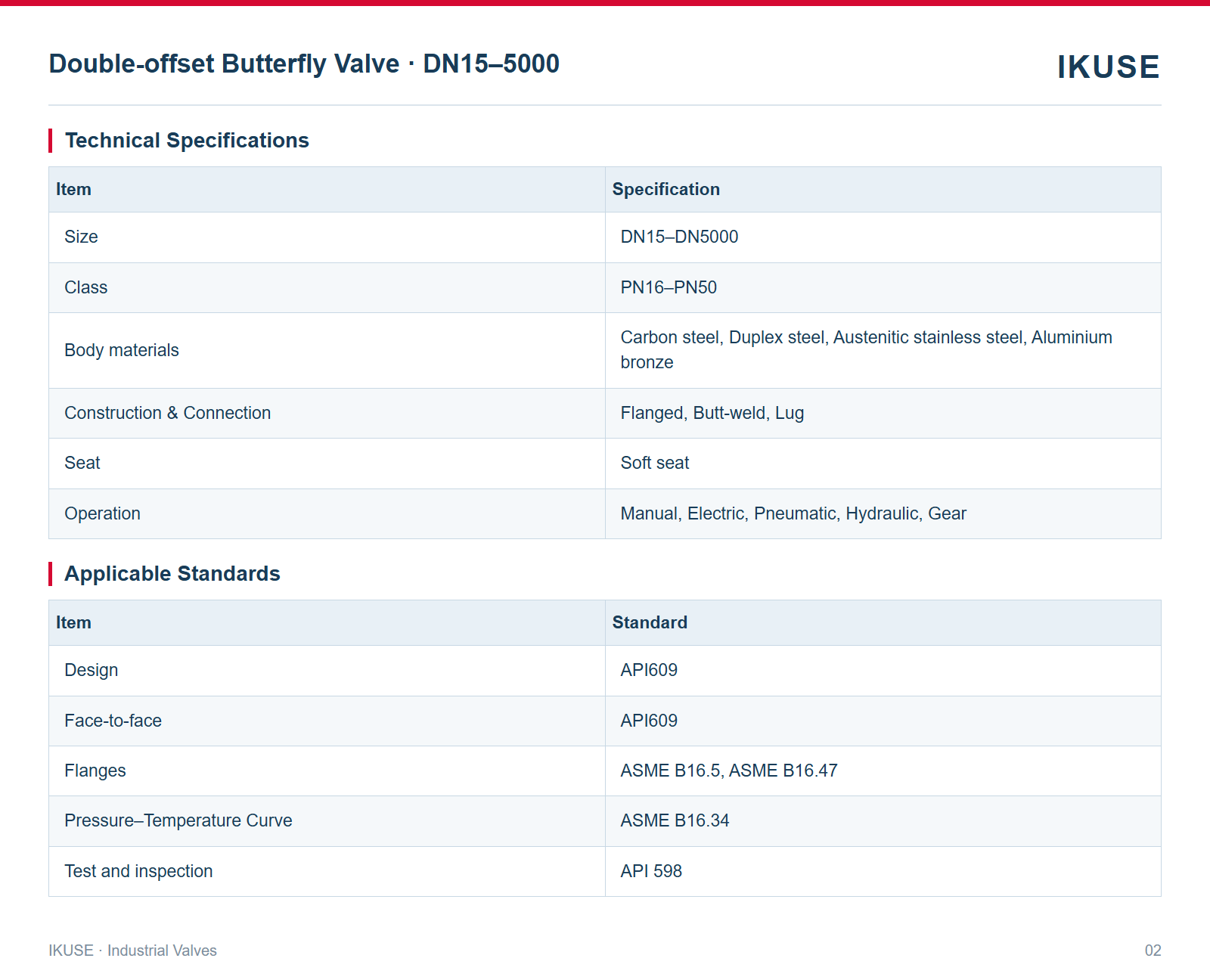The width and height of the screenshot is (1210, 980).
Task: Click the IKUSE logo text
Action: click(1108, 67)
